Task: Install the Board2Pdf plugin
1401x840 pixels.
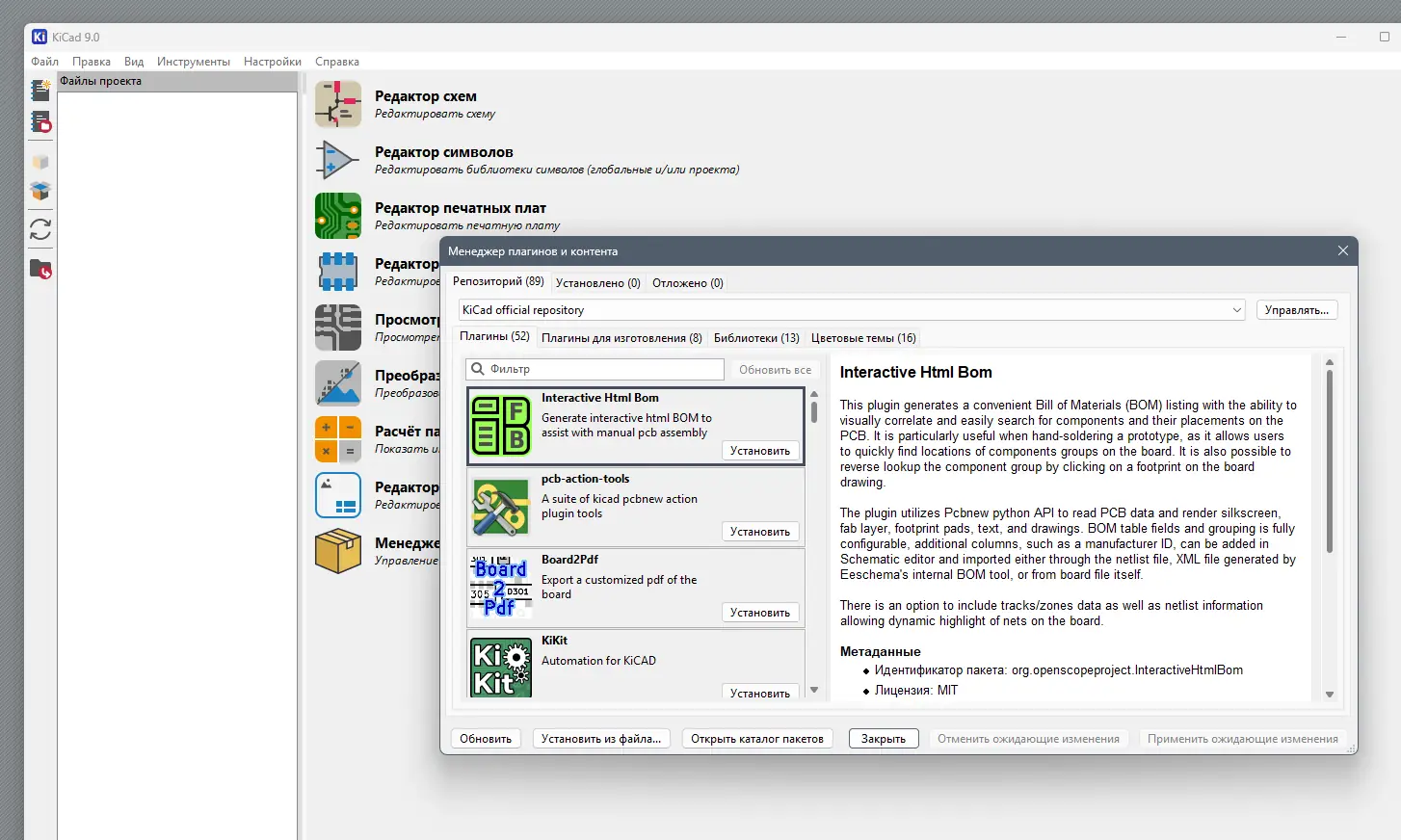Action: click(x=760, y=612)
